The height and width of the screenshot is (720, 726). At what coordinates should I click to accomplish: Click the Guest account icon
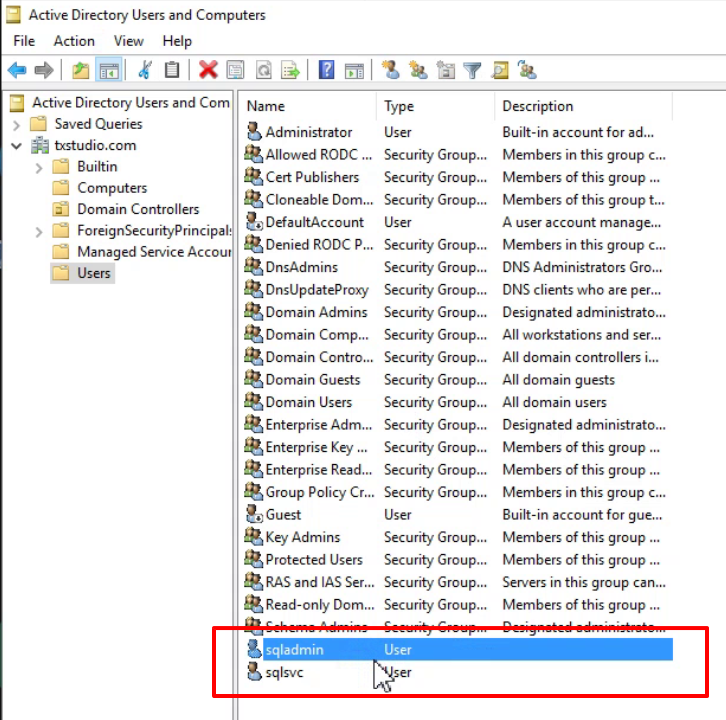[x=254, y=514]
